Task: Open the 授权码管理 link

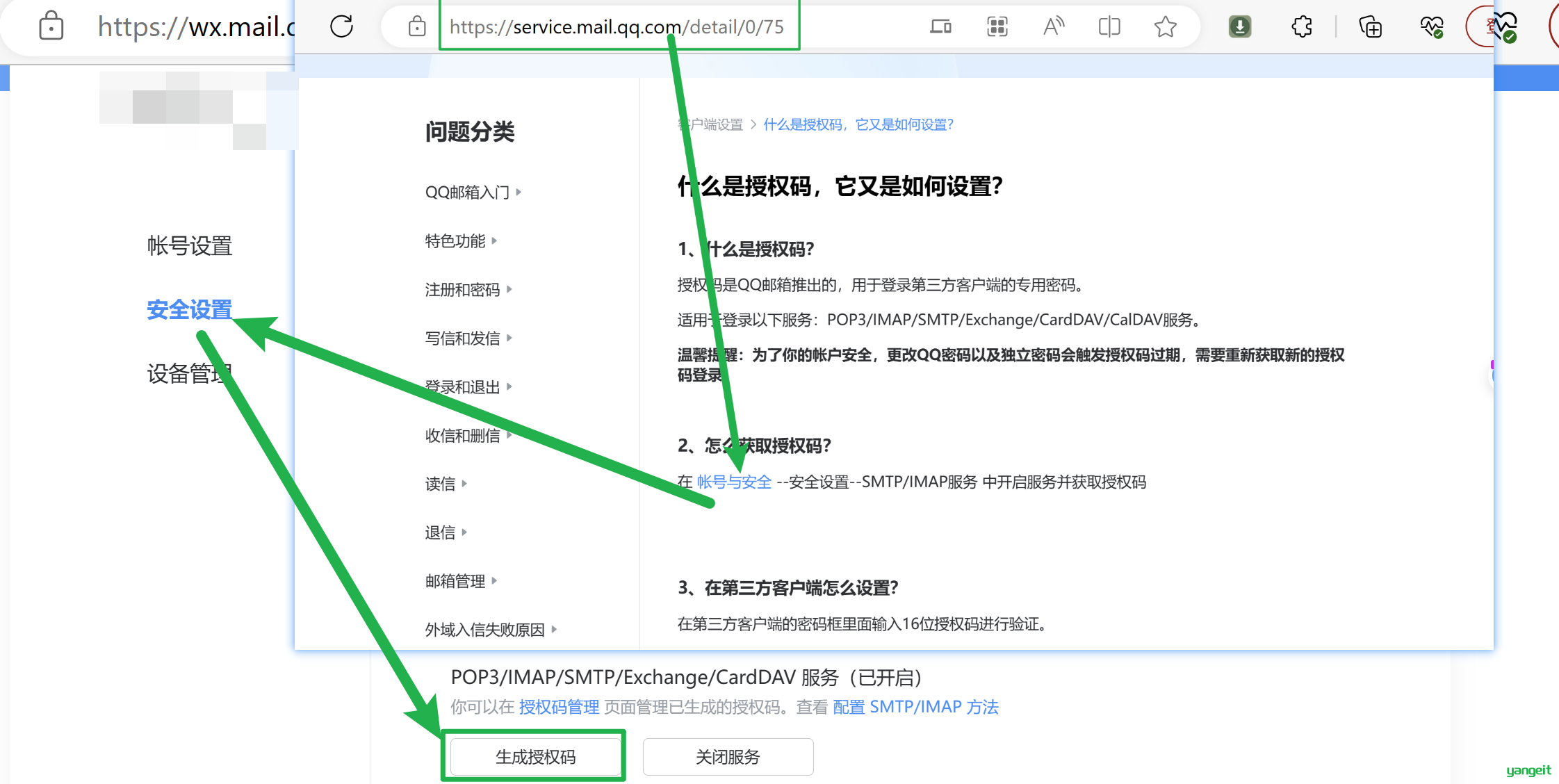Action: coord(559,707)
